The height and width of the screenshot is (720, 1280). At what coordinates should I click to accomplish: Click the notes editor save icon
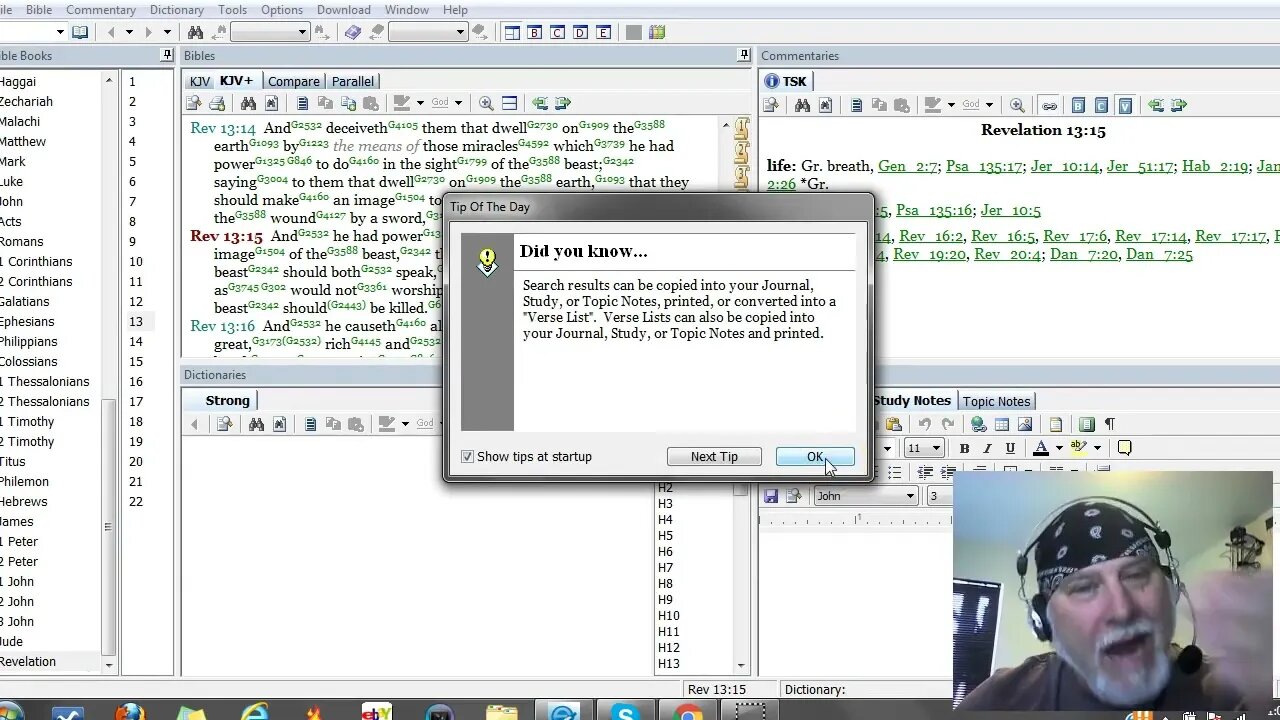click(771, 496)
